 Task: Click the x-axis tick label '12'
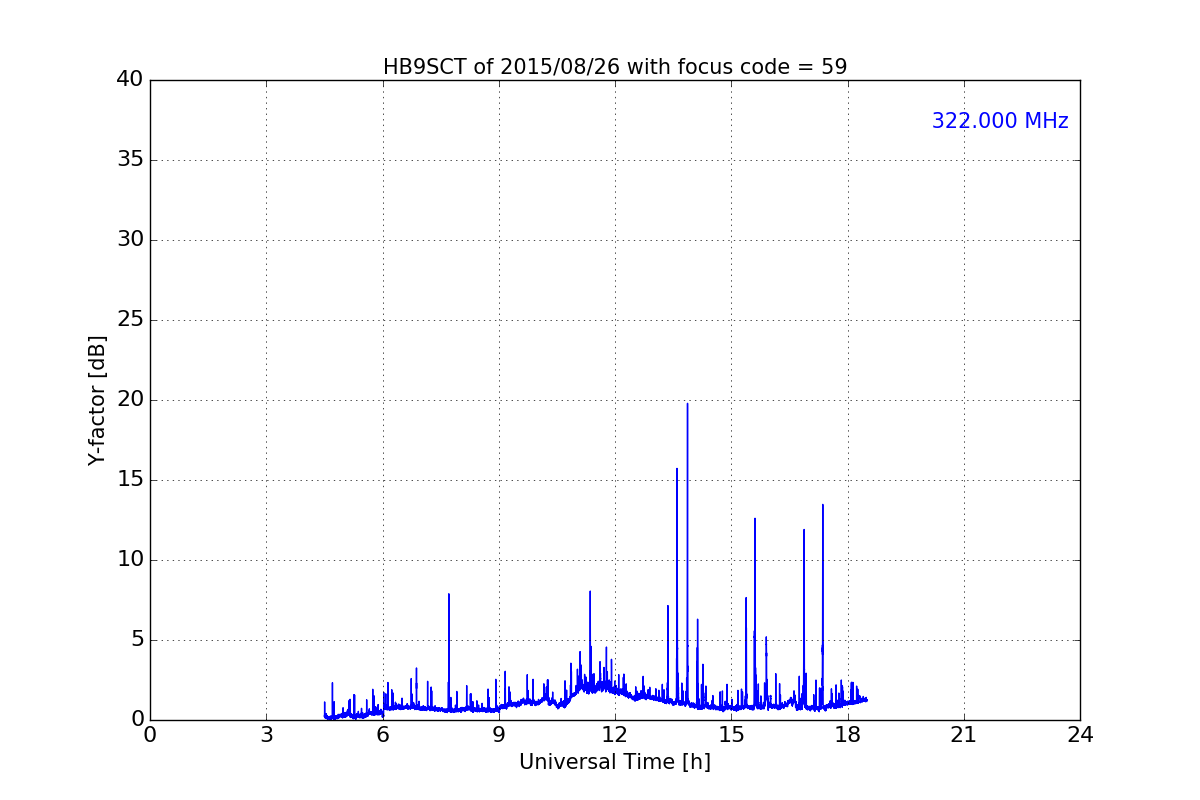coord(615,735)
